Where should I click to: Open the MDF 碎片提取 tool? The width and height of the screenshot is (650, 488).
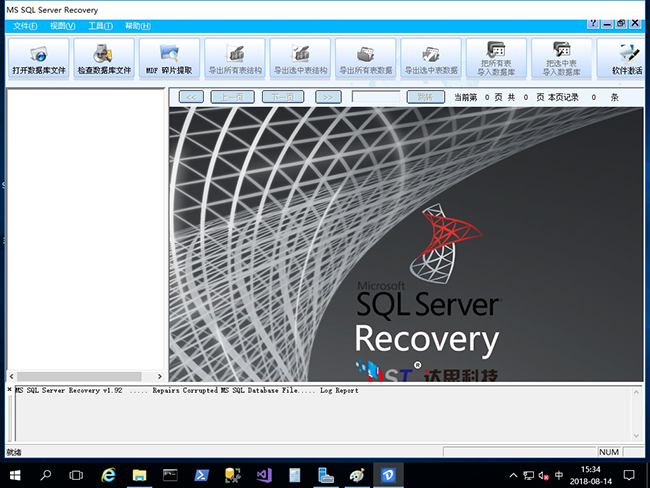(169, 59)
